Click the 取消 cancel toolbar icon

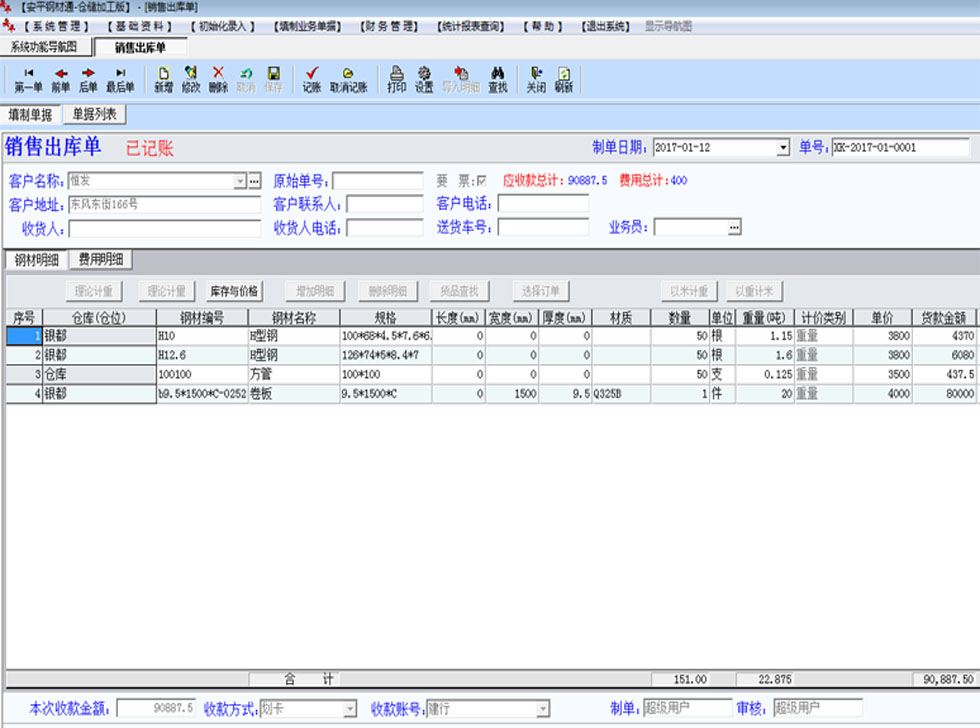point(246,81)
